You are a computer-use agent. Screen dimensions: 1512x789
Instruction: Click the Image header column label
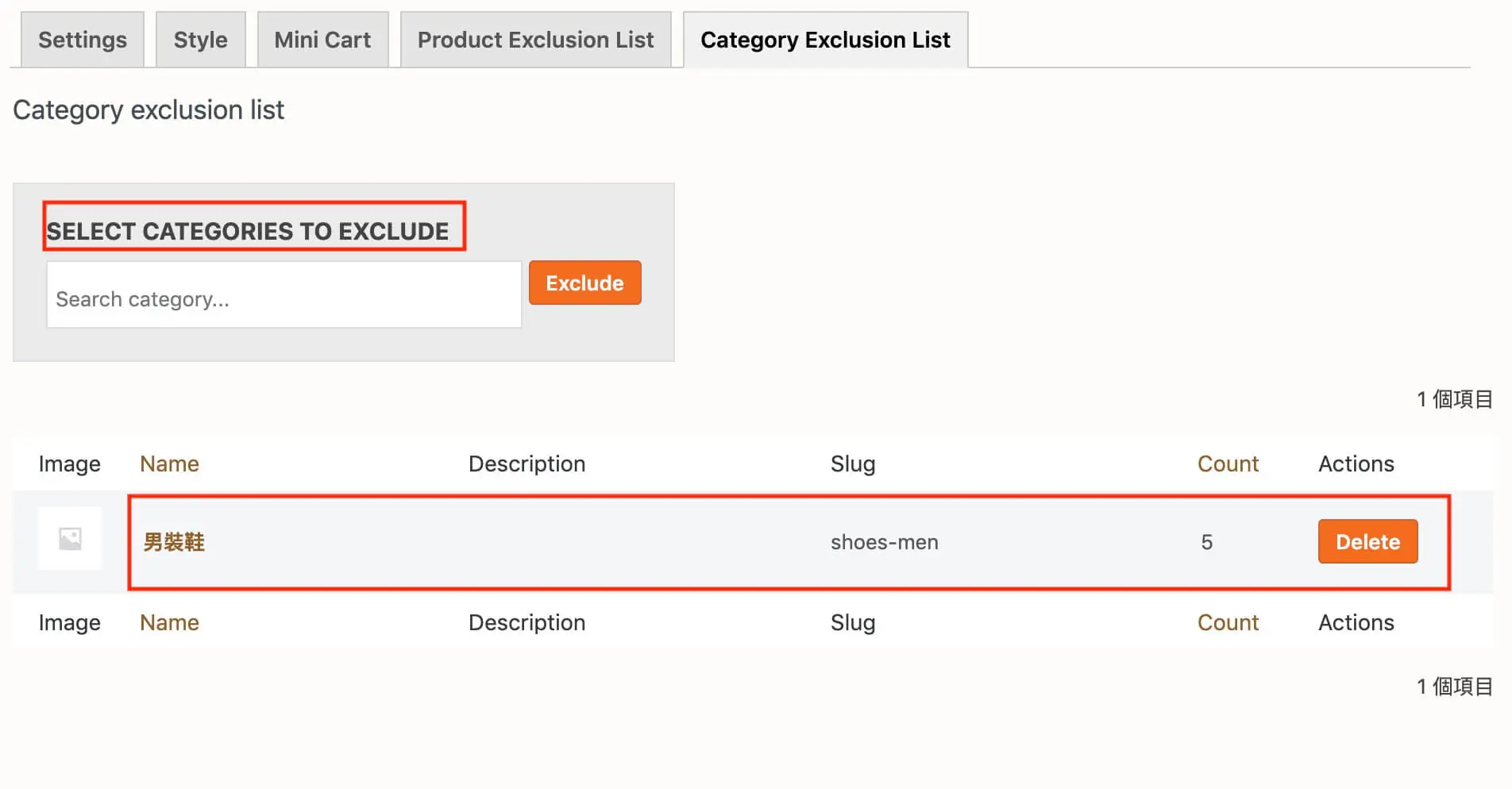(70, 464)
